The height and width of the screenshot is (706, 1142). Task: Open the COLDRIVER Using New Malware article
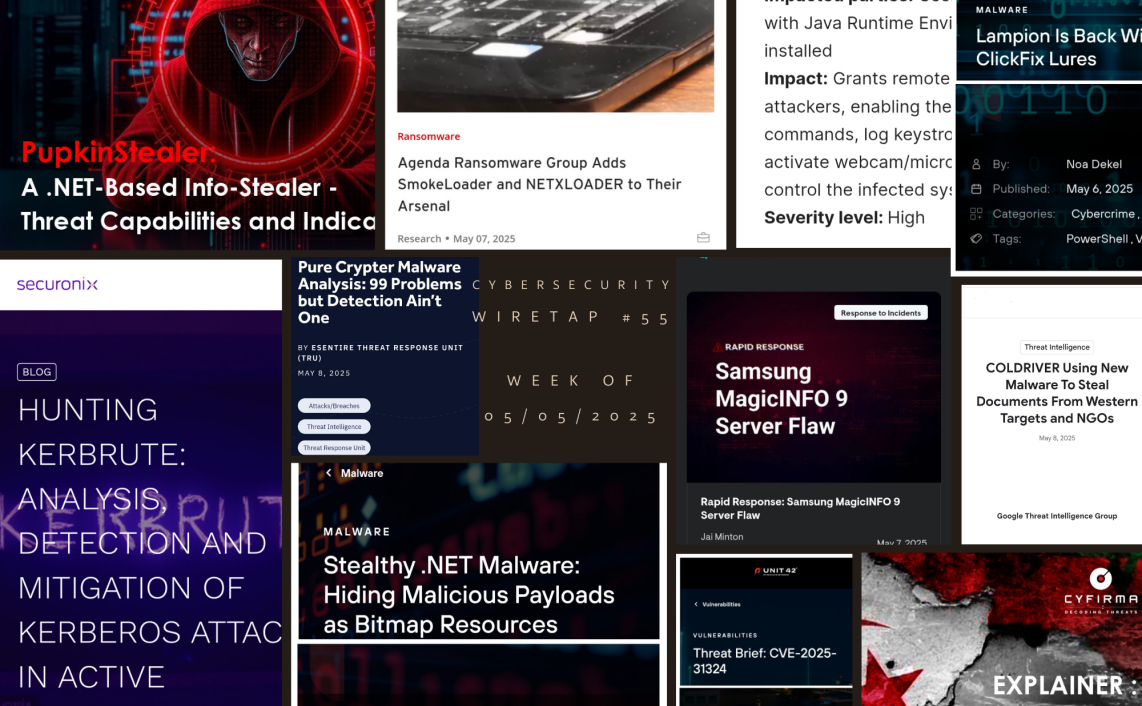click(1056, 393)
